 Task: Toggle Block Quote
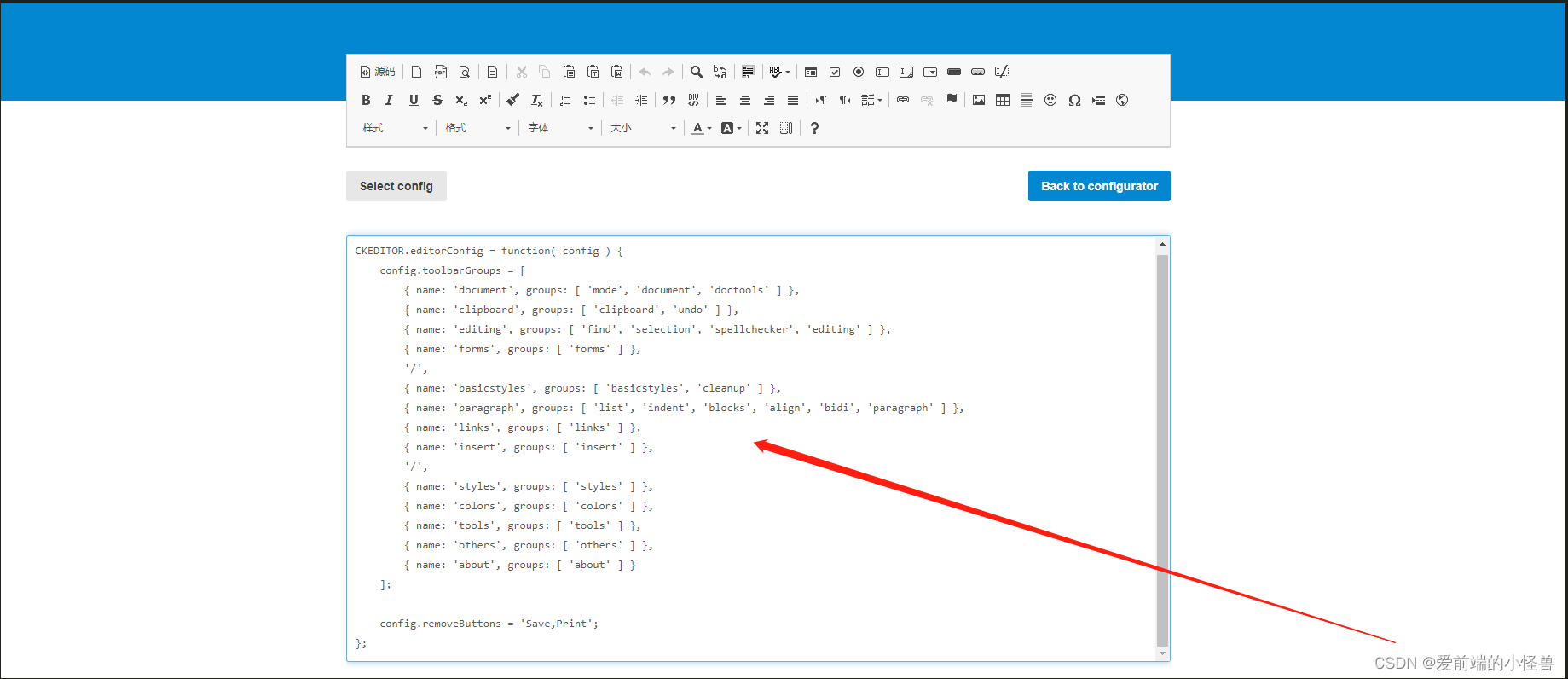click(669, 100)
